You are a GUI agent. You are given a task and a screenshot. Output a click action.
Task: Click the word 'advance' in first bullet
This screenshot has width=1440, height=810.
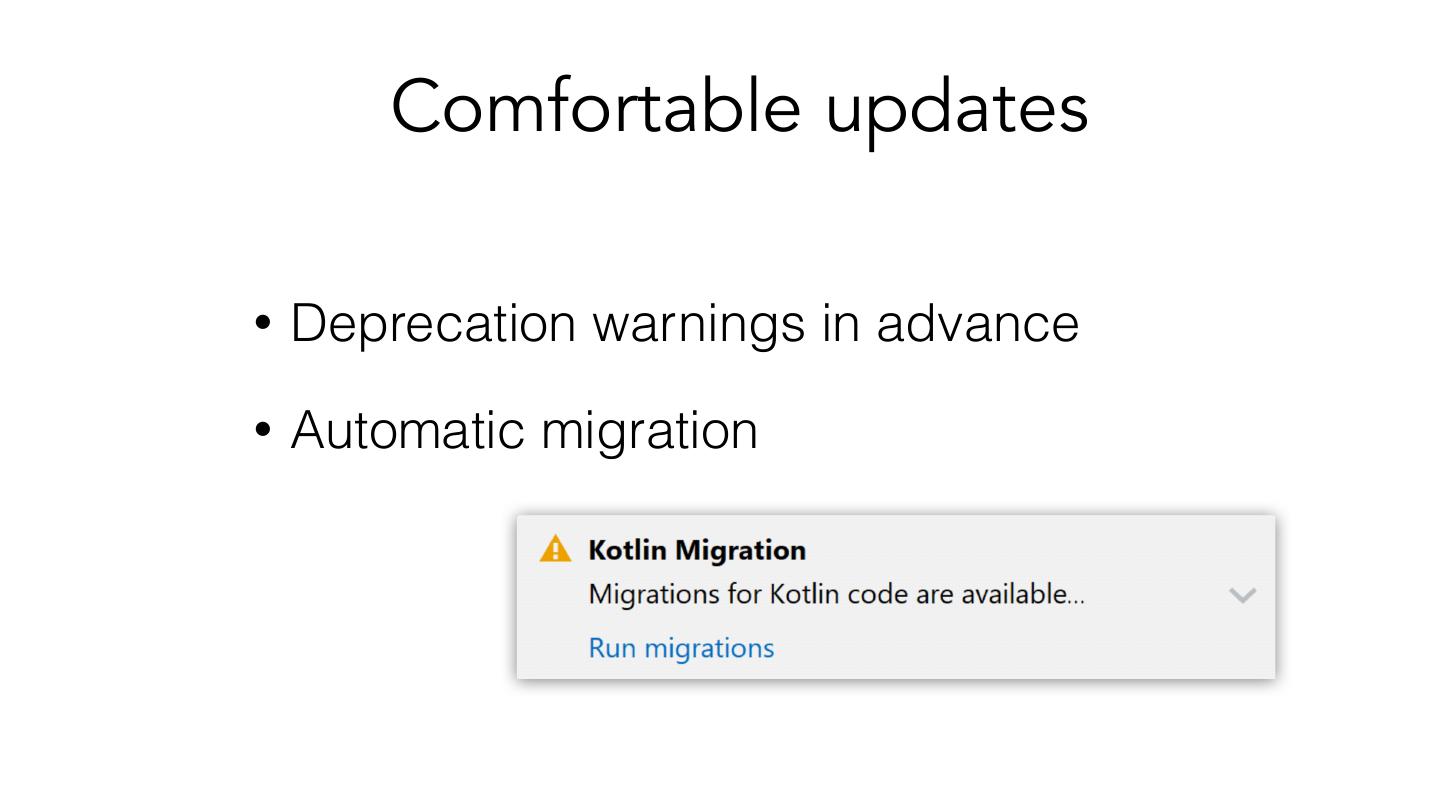point(977,324)
